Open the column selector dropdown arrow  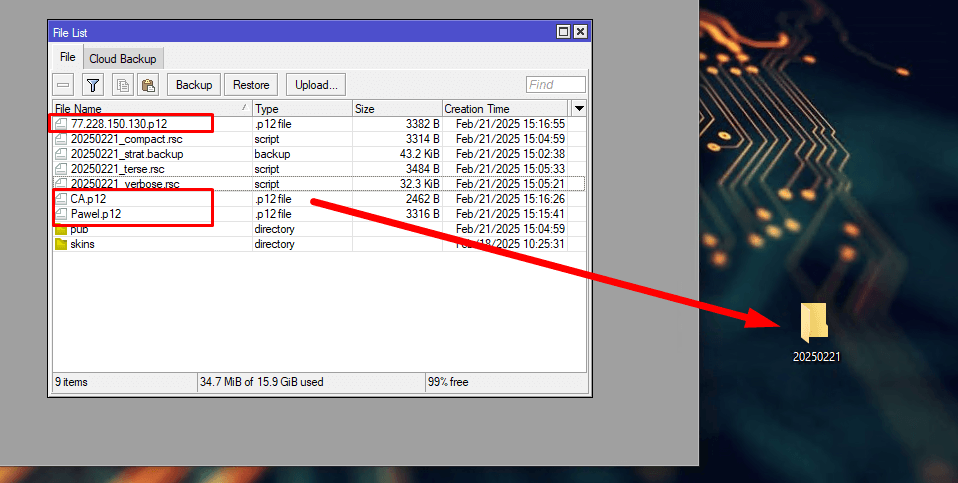click(579, 109)
